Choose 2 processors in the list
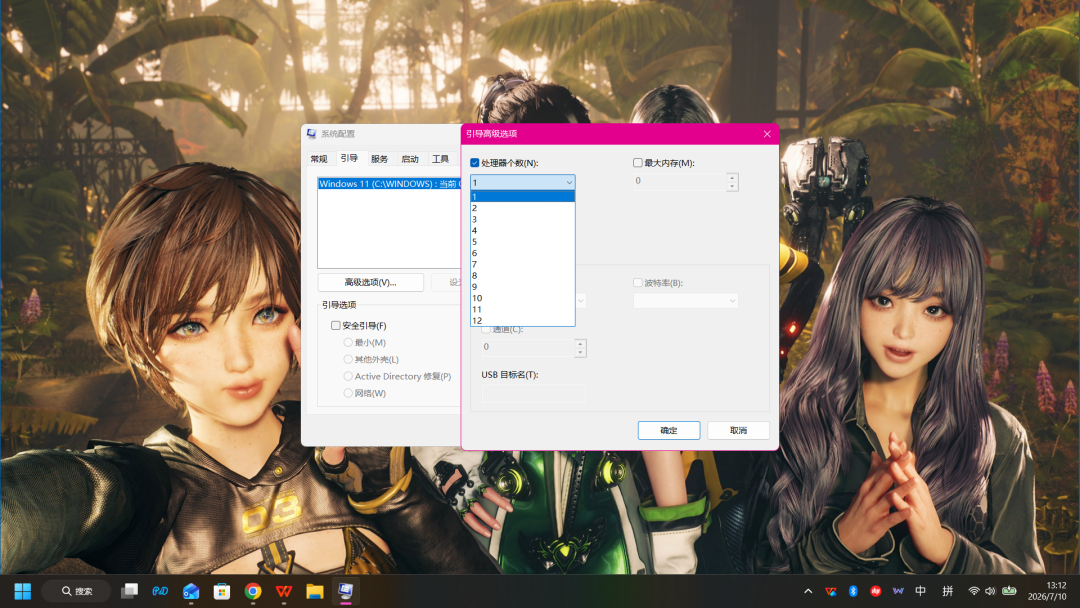 (x=523, y=208)
